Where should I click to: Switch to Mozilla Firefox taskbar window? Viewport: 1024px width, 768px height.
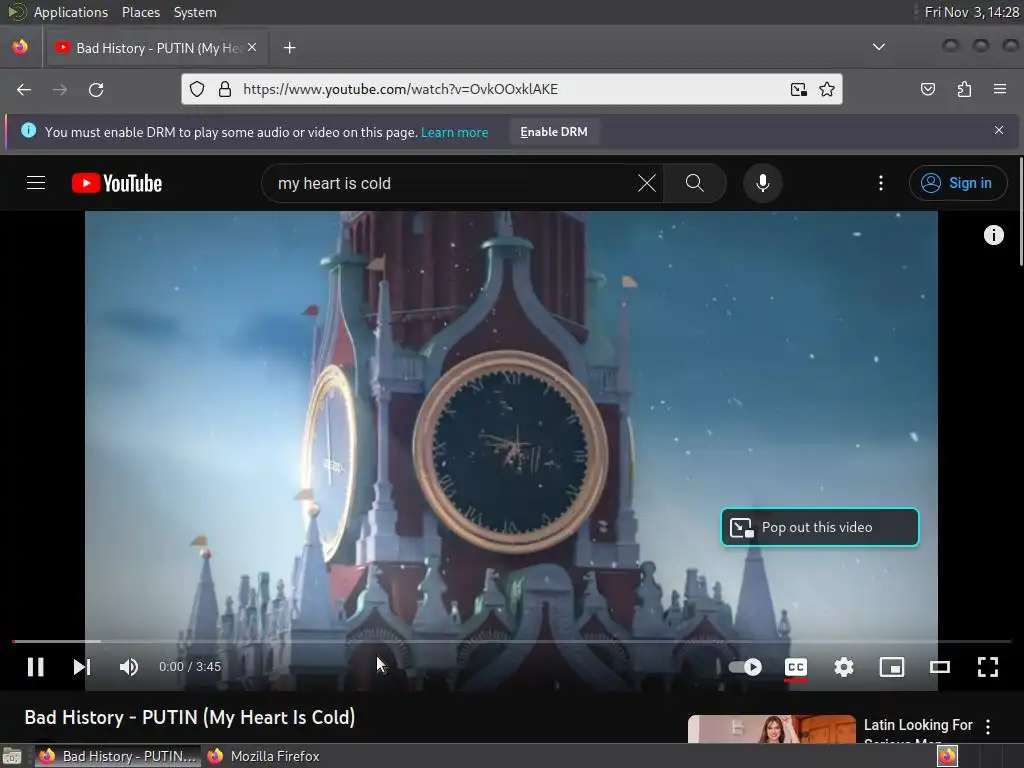pyautogui.click(x=264, y=756)
